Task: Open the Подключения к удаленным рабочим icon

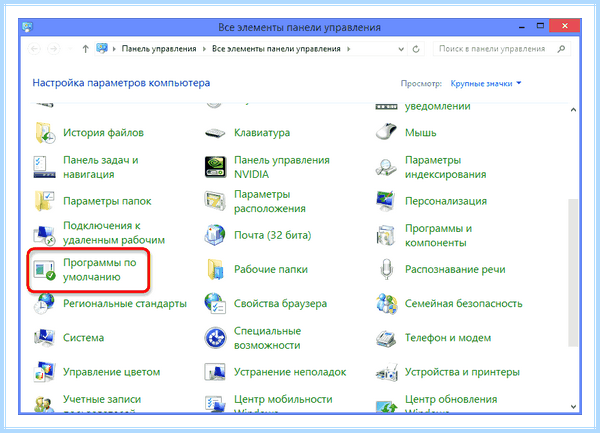Action: (44, 234)
